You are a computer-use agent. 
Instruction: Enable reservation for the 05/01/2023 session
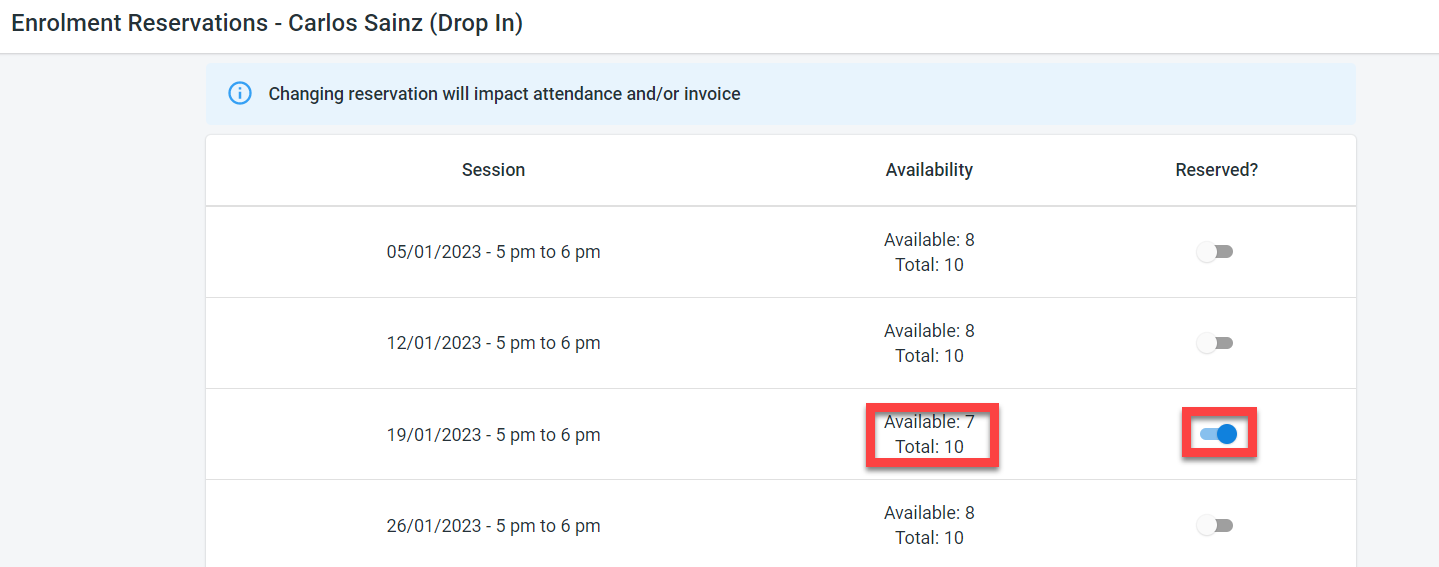(1215, 252)
